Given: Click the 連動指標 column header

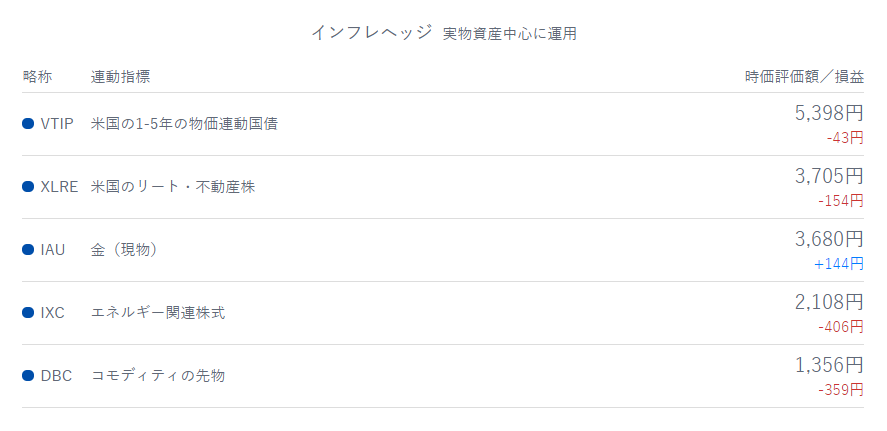Looking at the screenshot, I should coord(121,77).
